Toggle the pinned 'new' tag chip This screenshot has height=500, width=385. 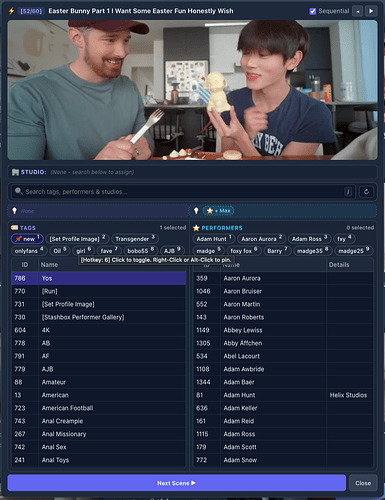click(27, 239)
